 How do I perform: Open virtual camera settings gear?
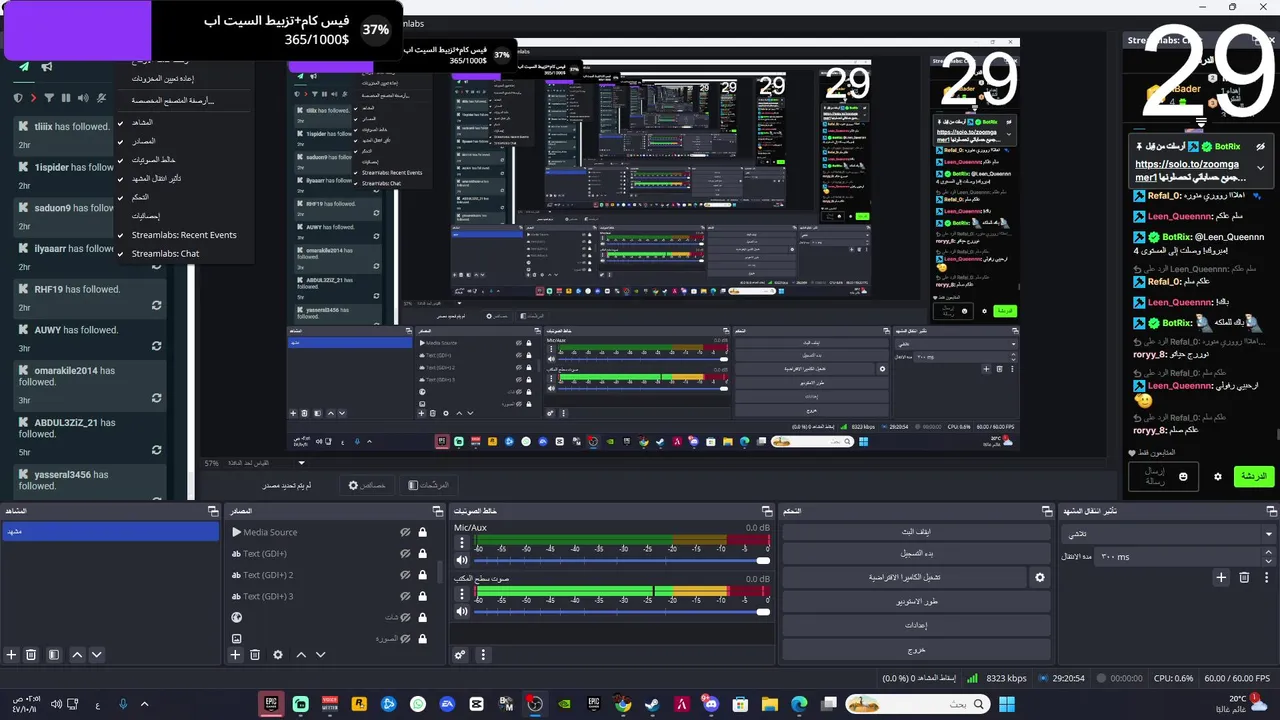[x=1040, y=577]
